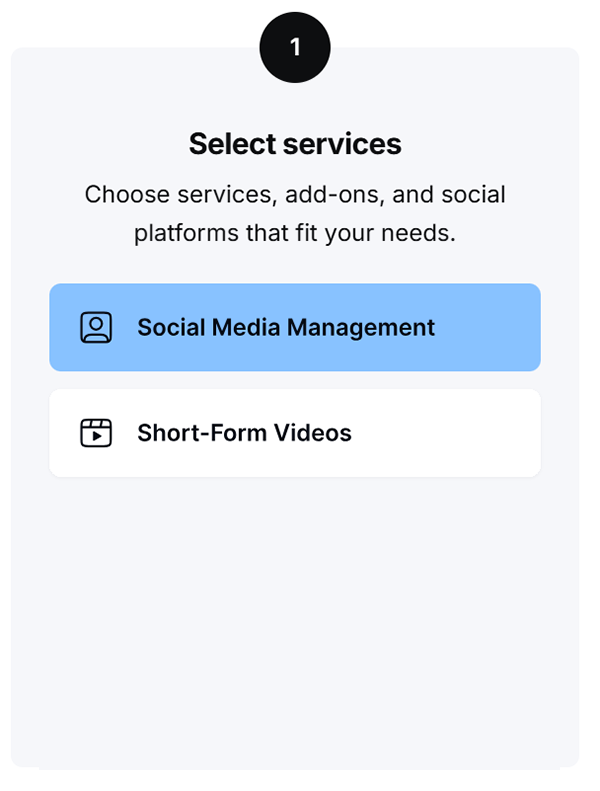Click the 'Choose services, add-ons, and social' text line
The height and width of the screenshot is (791, 600).
pyautogui.click(x=295, y=195)
